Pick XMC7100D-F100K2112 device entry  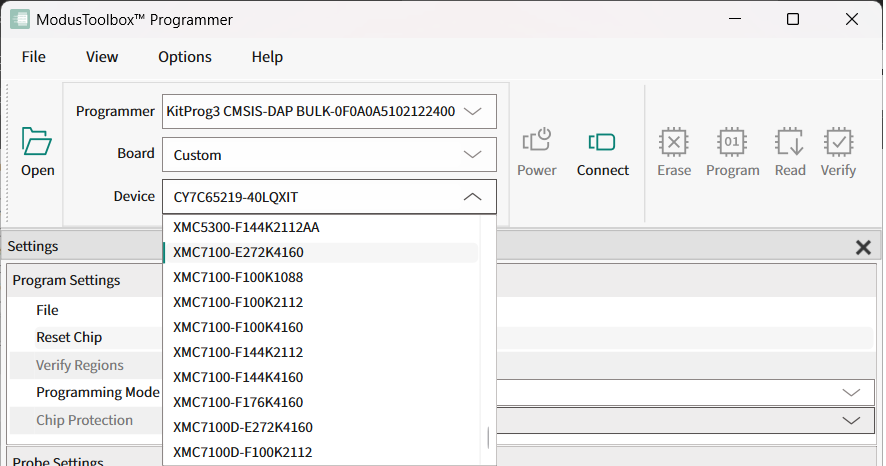tap(242, 452)
